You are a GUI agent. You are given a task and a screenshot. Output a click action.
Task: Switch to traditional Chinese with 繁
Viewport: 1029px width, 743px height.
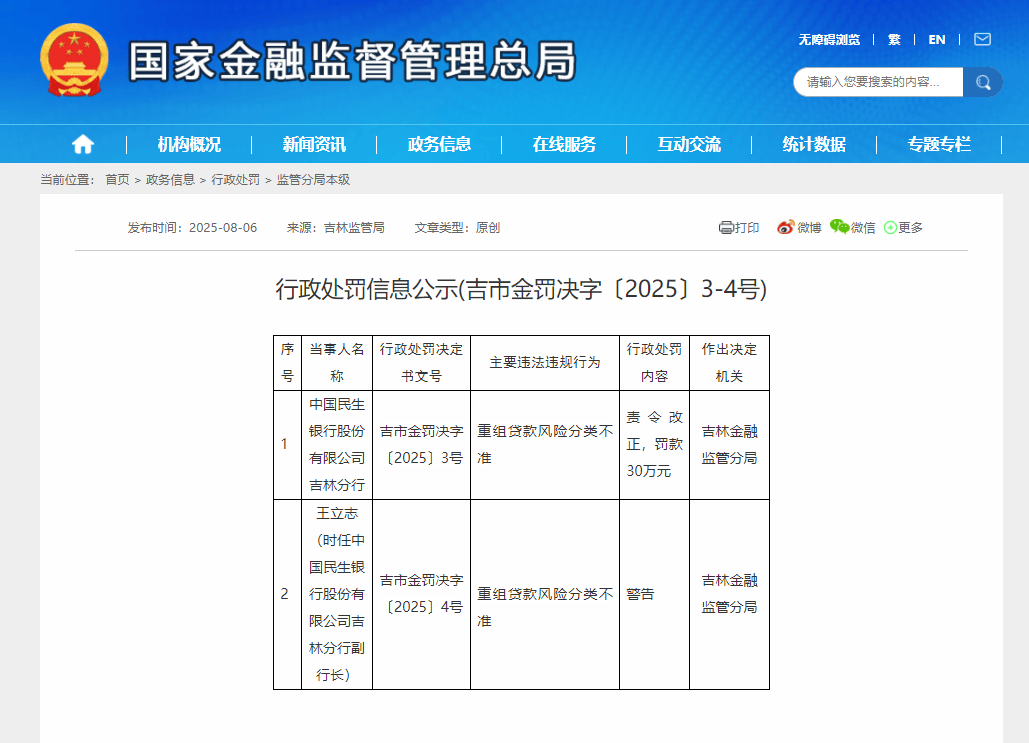click(x=894, y=40)
